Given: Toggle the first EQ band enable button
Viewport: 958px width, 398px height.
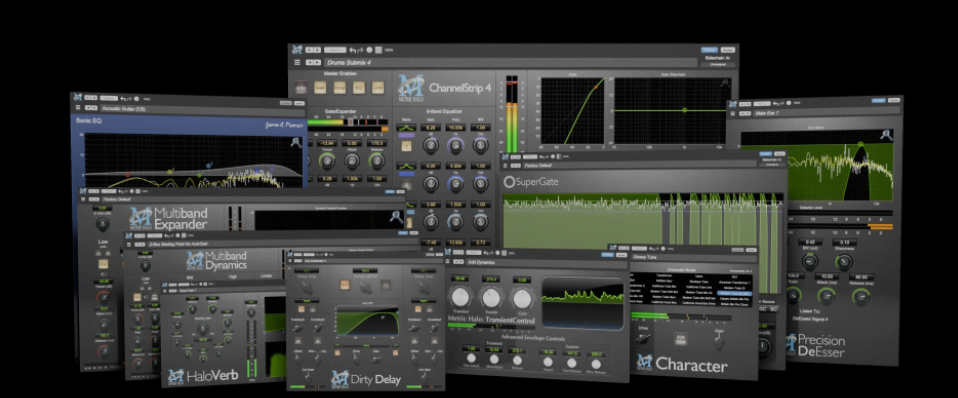Looking at the screenshot, I should (406, 147).
